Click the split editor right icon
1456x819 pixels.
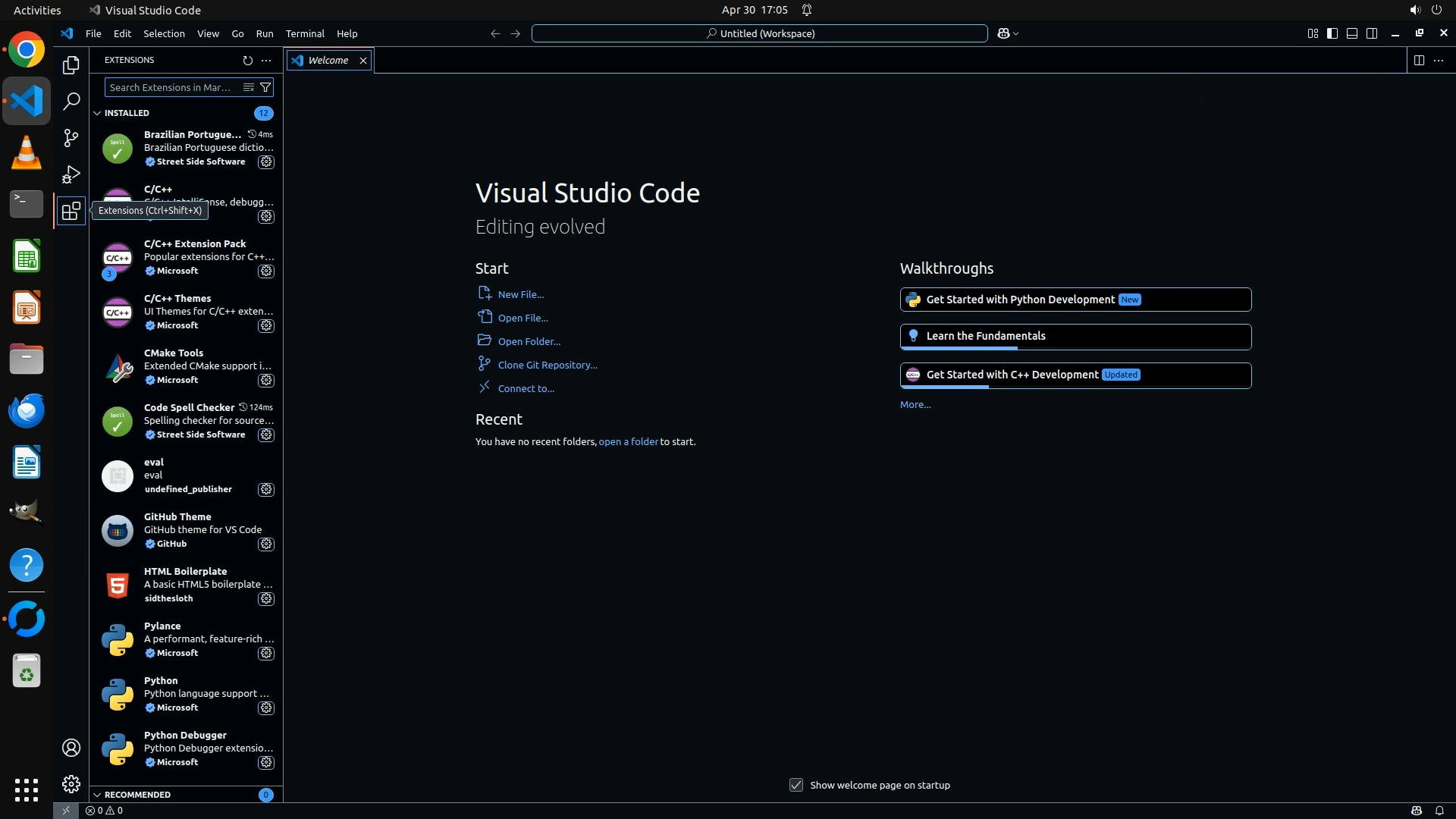coord(1419,60)
